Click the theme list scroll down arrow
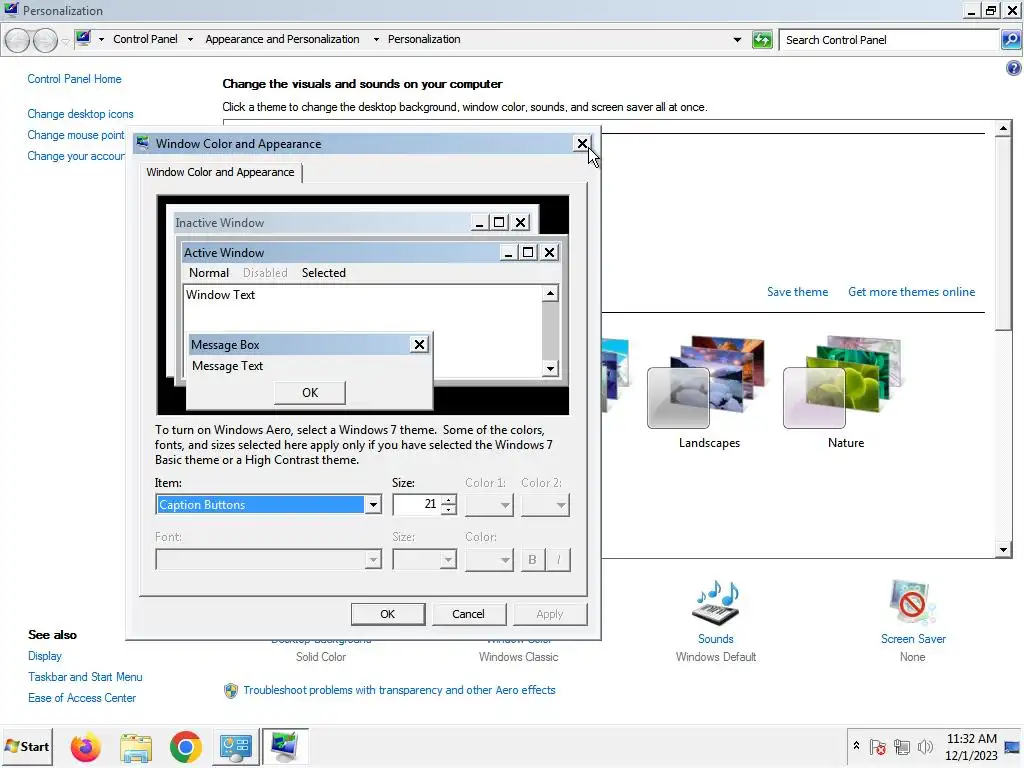Image resolution: width=1024 pixels, height=768 pixels. [1003, 550]
